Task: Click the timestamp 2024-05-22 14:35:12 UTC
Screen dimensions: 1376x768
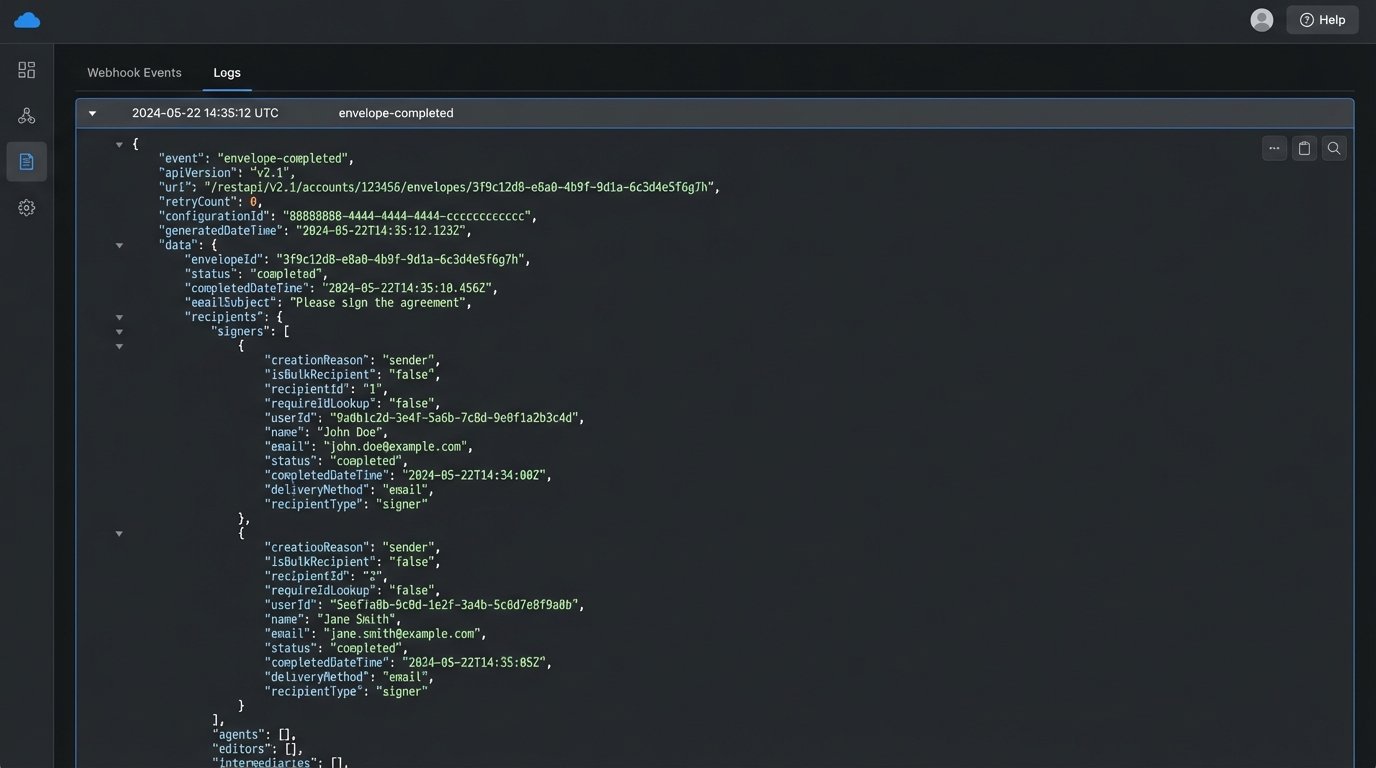Action: click(x=205, y=112)
